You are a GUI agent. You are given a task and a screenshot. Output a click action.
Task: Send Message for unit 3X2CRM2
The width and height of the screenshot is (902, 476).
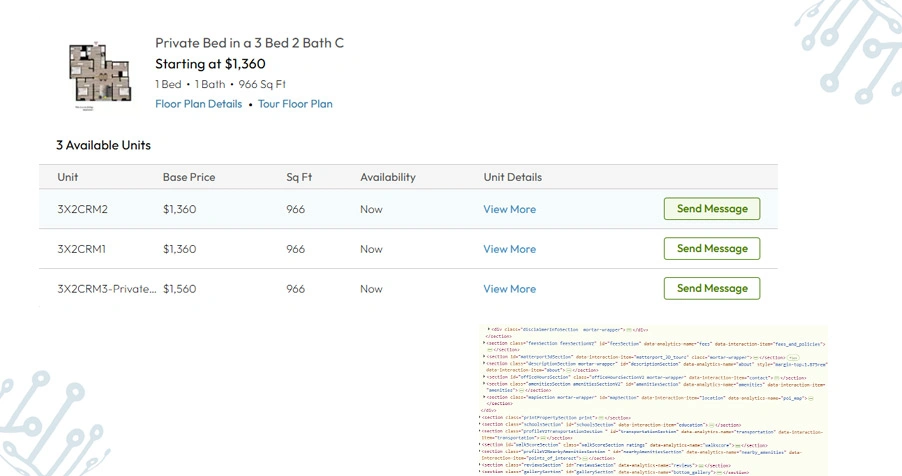[712, 209]
